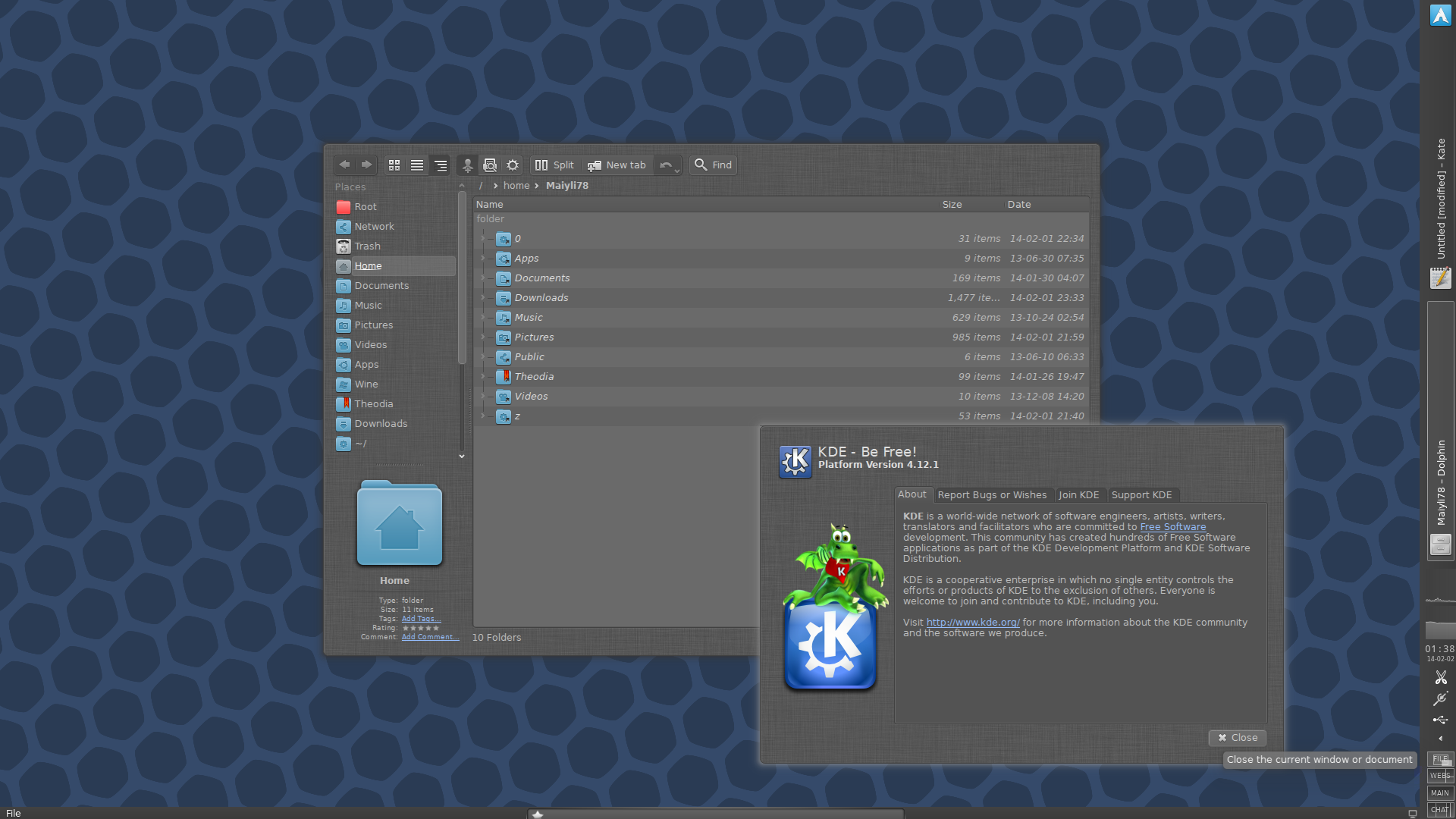Open the launcher icon at panel top

point(1440,14)
